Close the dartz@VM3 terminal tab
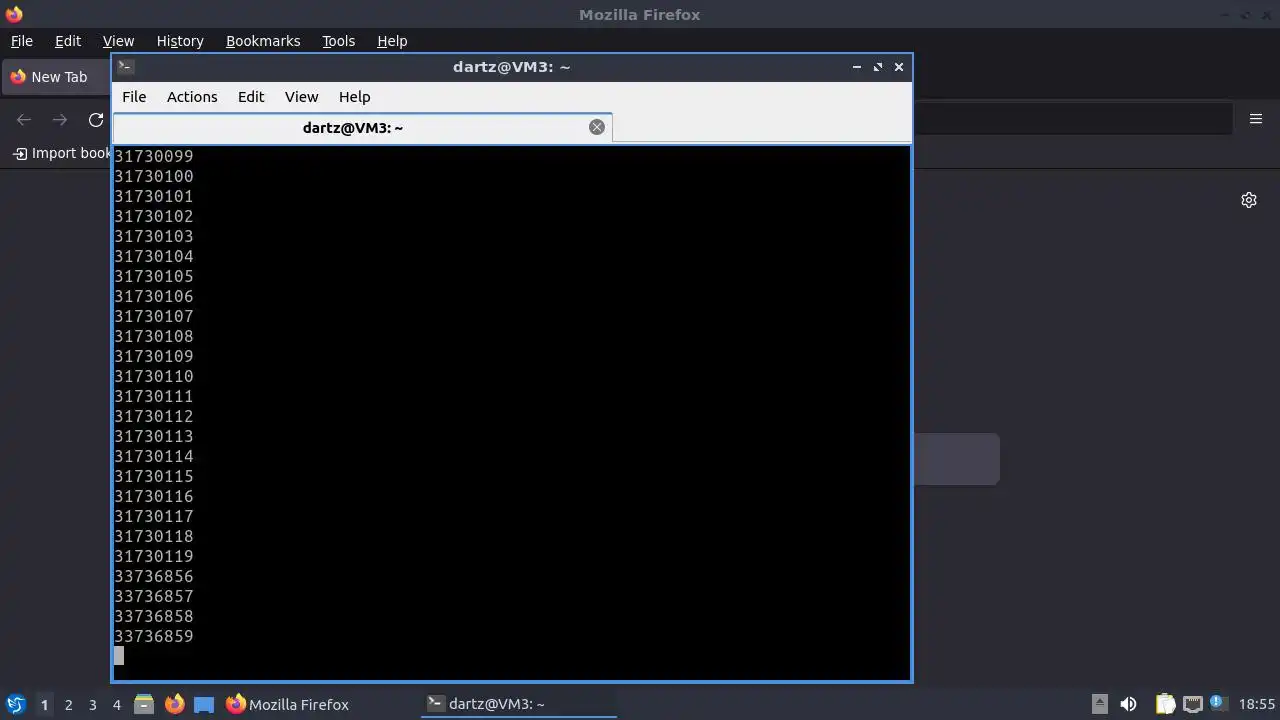This screenshot has width=1280, height=720. (597, 127)
